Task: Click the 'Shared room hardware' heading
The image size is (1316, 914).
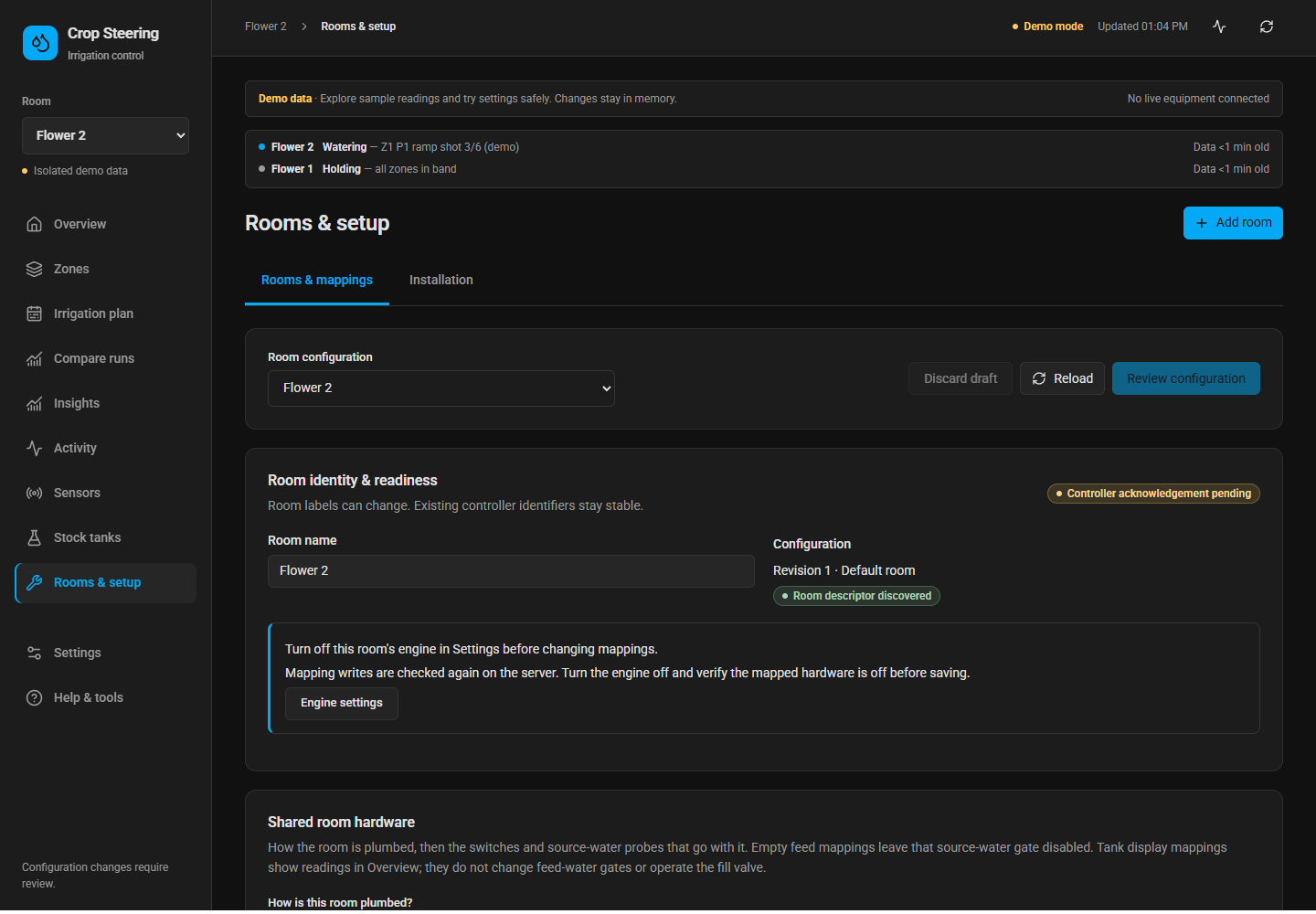Action: pos(341,823)
